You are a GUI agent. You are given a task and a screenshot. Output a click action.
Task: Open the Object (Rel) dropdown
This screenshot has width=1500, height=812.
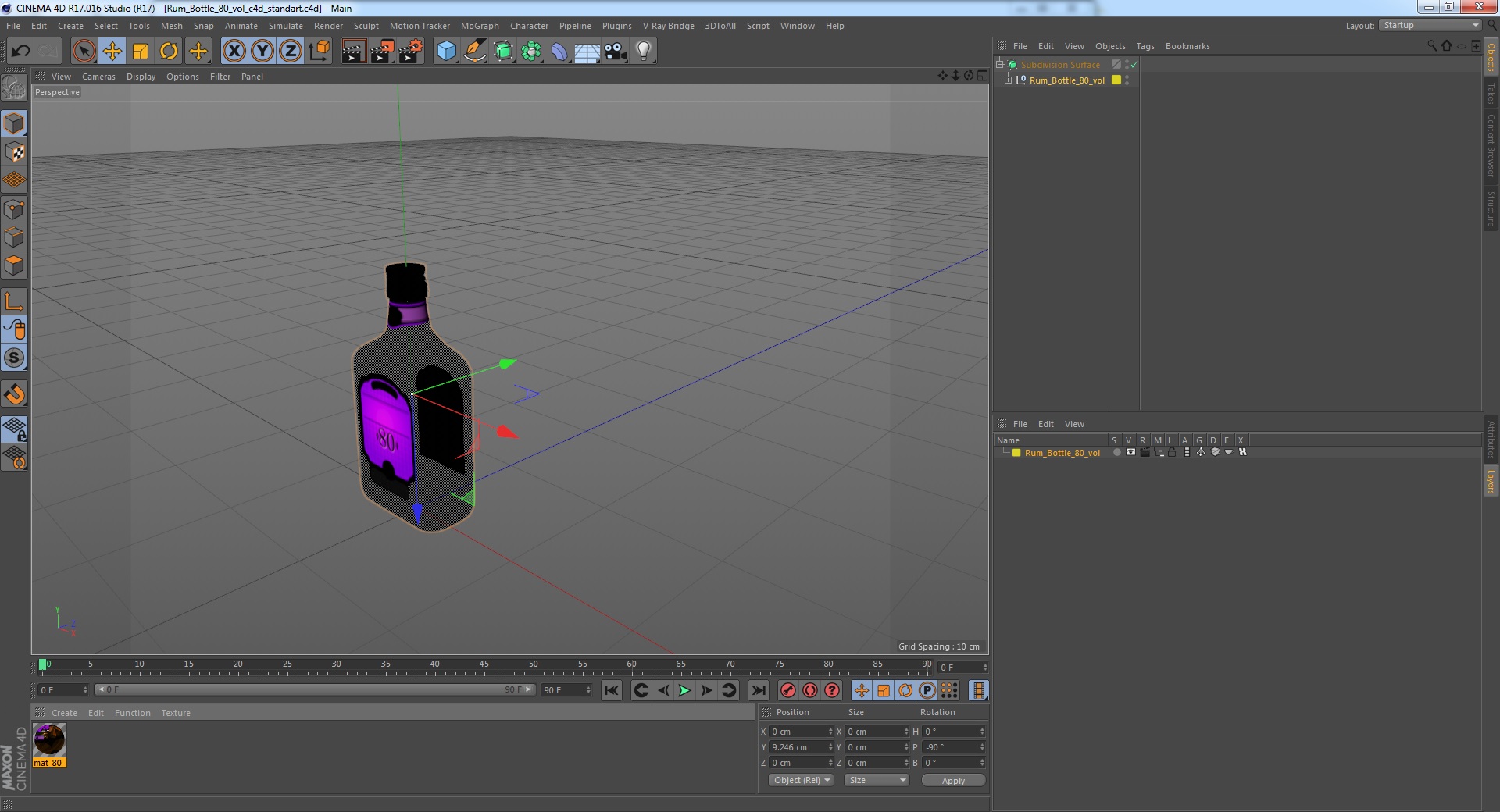point(802,780)
